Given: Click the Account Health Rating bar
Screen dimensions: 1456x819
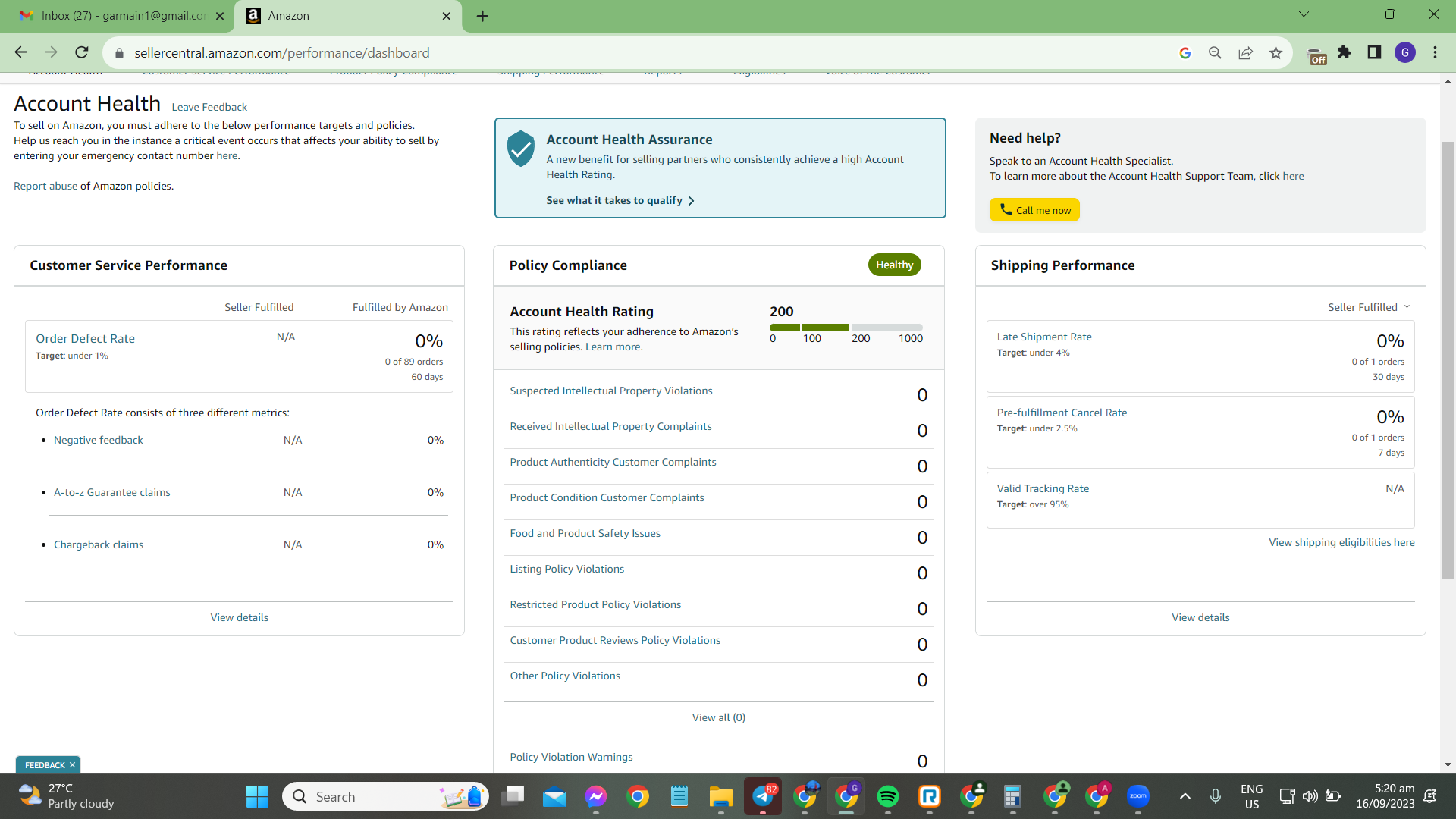Looking at the screenshot, I should (x=846, y=328).
